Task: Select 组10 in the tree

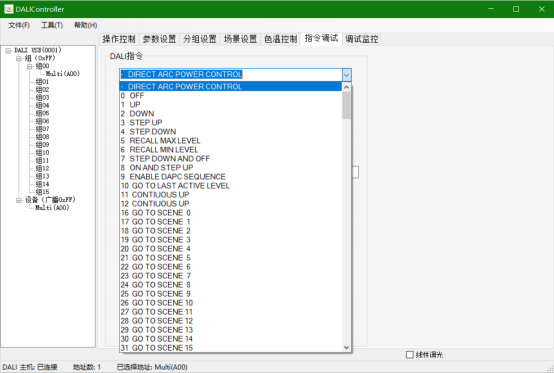Action: [42, 153]
